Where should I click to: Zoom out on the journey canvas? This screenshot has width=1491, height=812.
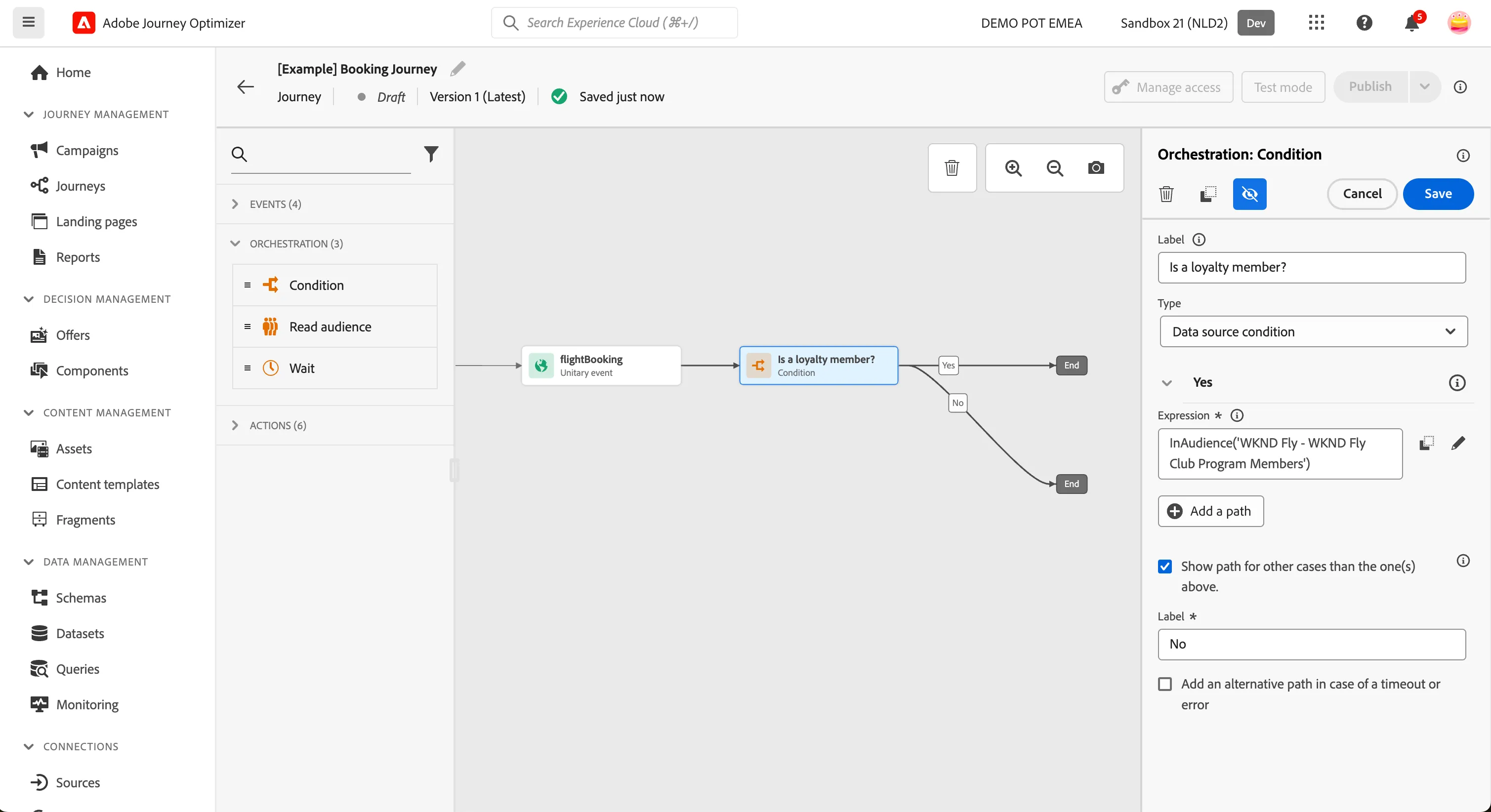(x=1055, y=168)
